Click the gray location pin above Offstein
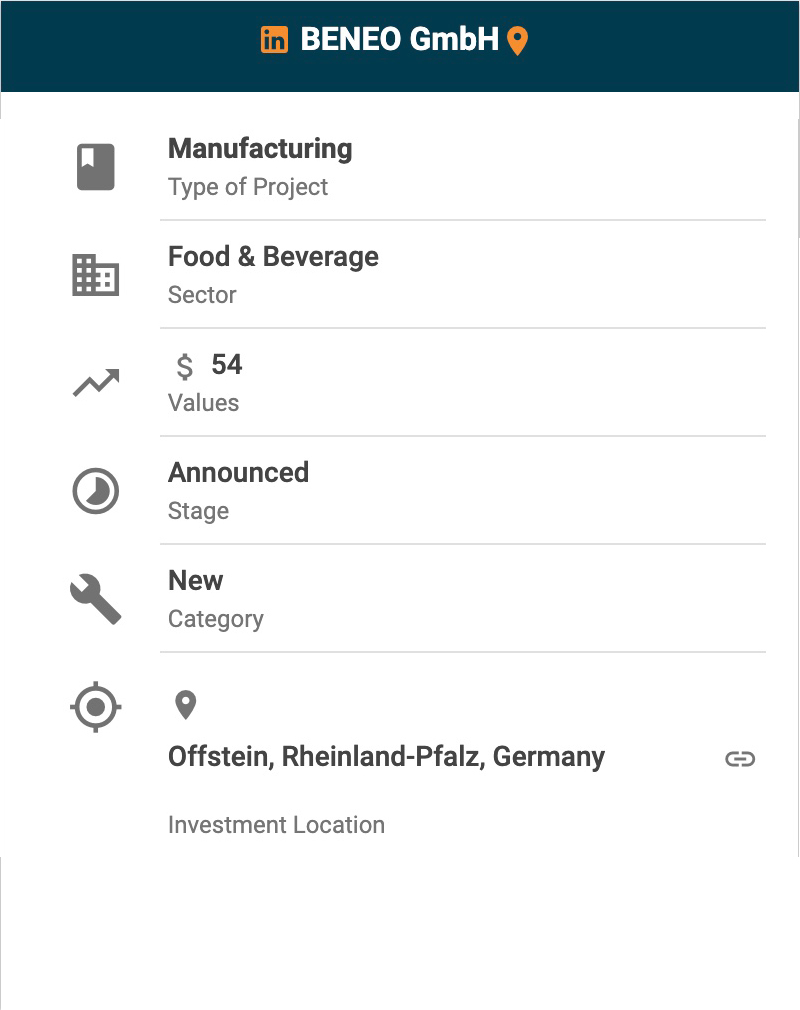The width and height of the screenshot is (800, 1010). [185, 705]
